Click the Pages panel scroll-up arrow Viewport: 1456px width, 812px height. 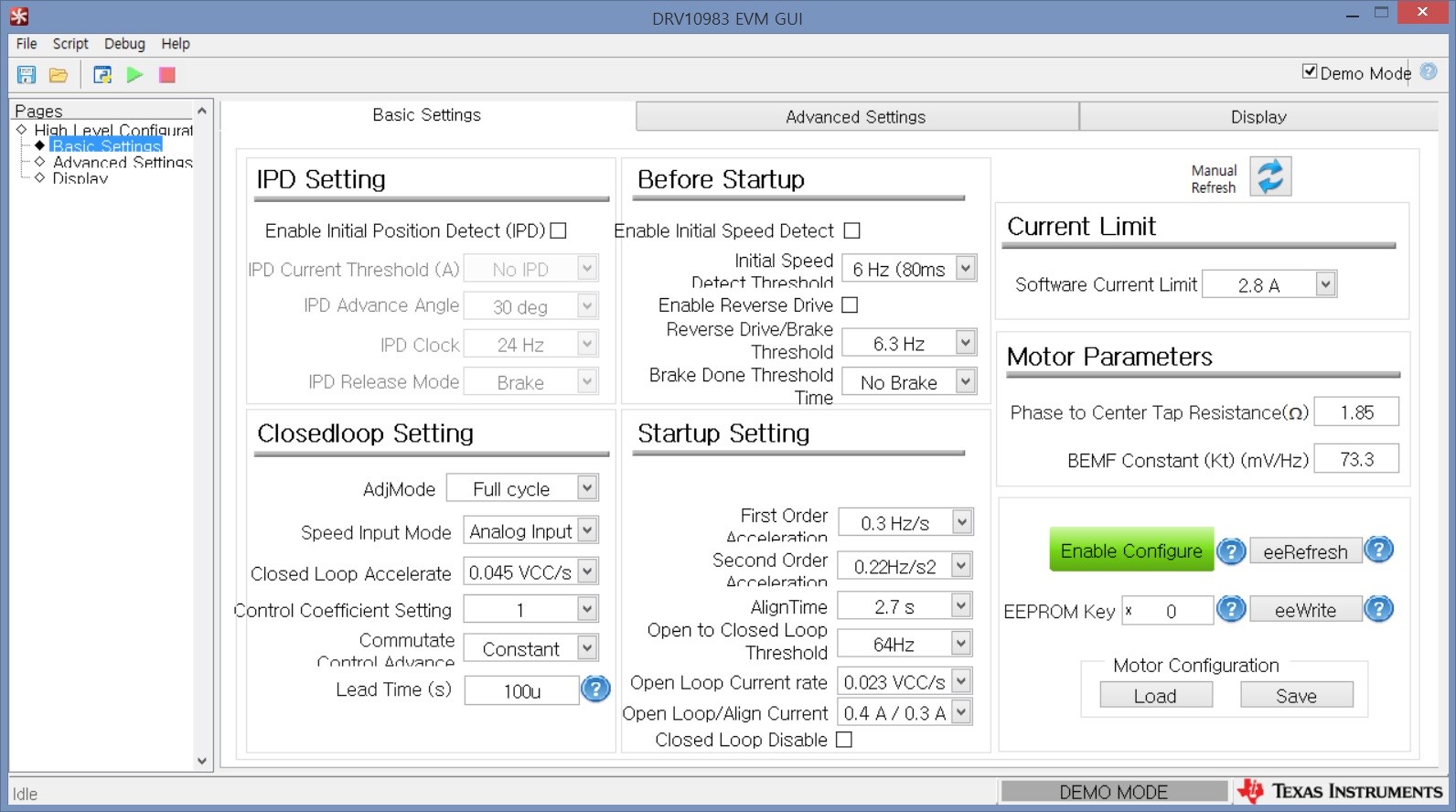202,111
